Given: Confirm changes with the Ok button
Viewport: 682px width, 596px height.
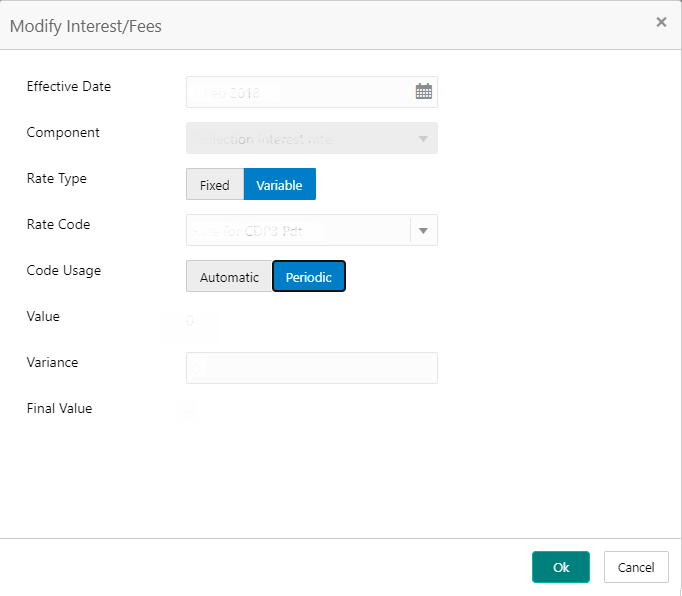Looking at the screenshot, I should pos(561,567).
